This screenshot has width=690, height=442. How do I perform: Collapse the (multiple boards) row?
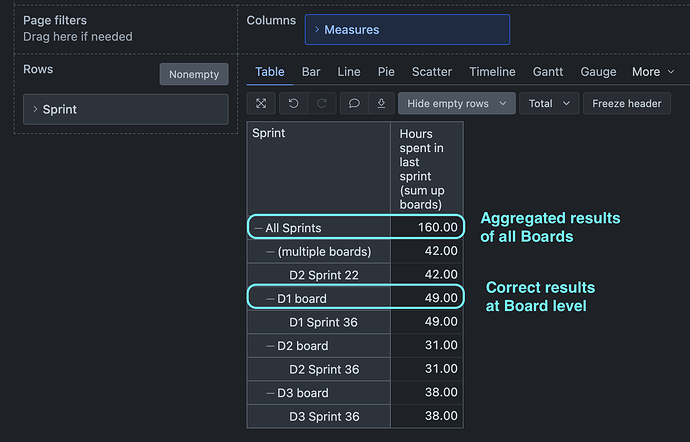click(271, 252)
